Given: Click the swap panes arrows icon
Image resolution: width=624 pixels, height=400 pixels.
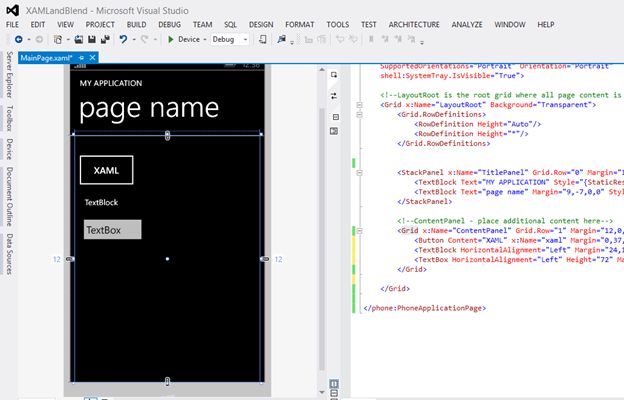Looking at the screenshot, I should click(x=333, y=95).
